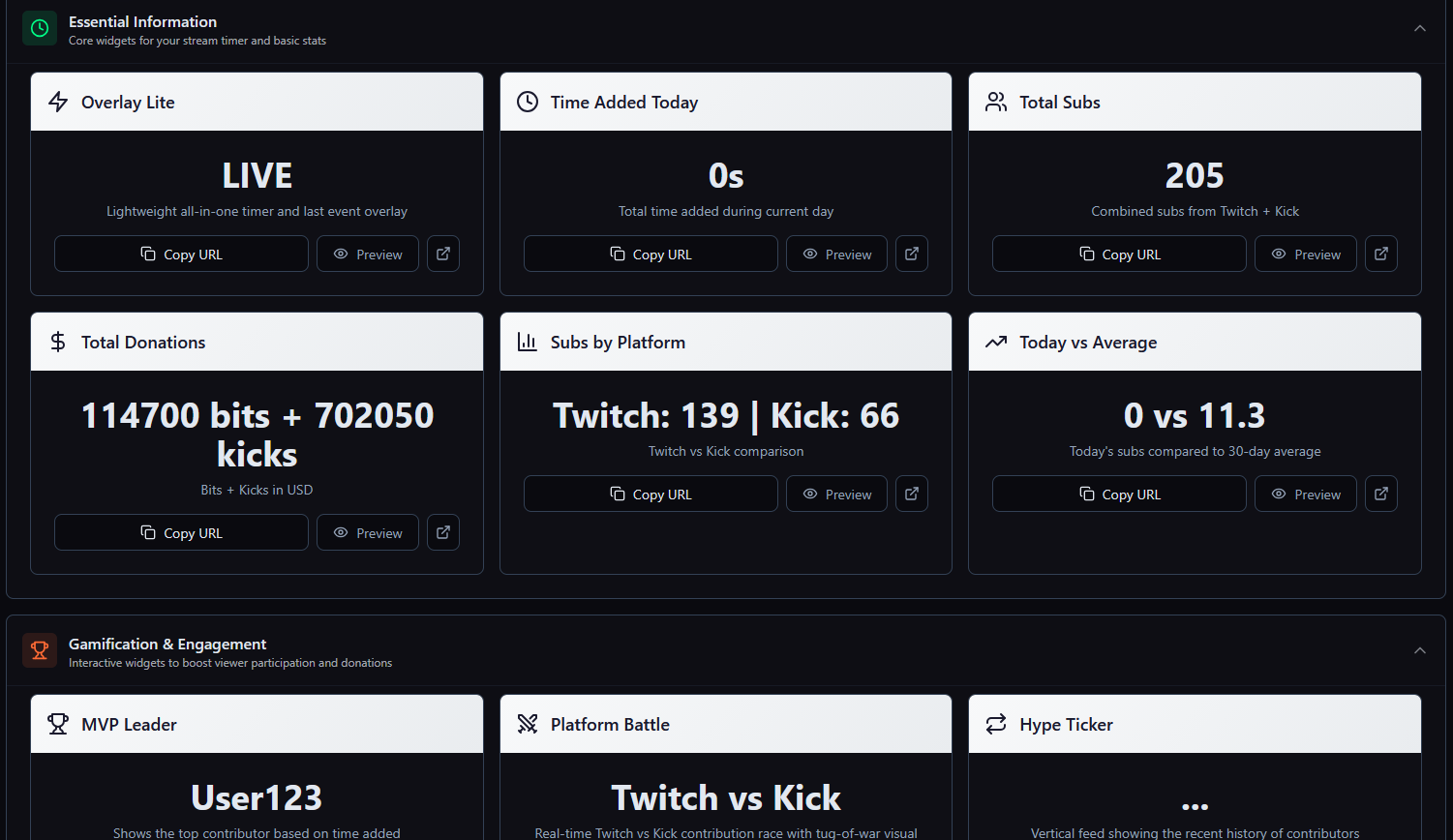Preview the Today vs Average widget
The height and width of the screenshot is (840, 1453).
[x=1305, y=494]
